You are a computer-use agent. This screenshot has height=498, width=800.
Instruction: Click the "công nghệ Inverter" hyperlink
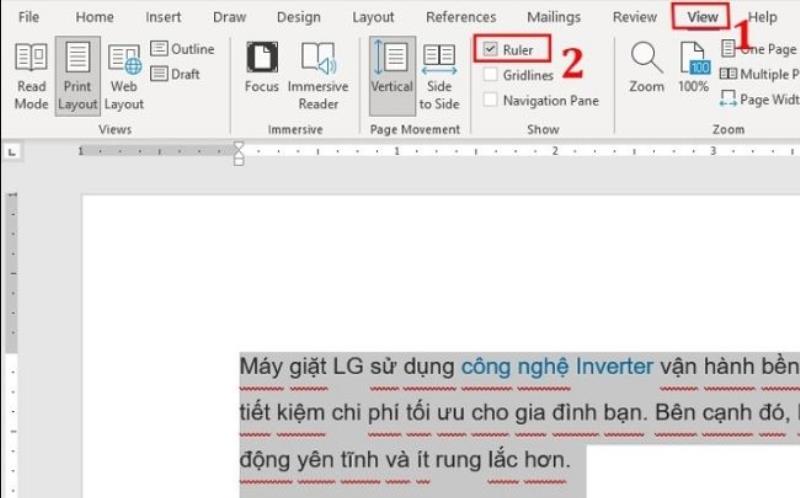tap(557, 367)
